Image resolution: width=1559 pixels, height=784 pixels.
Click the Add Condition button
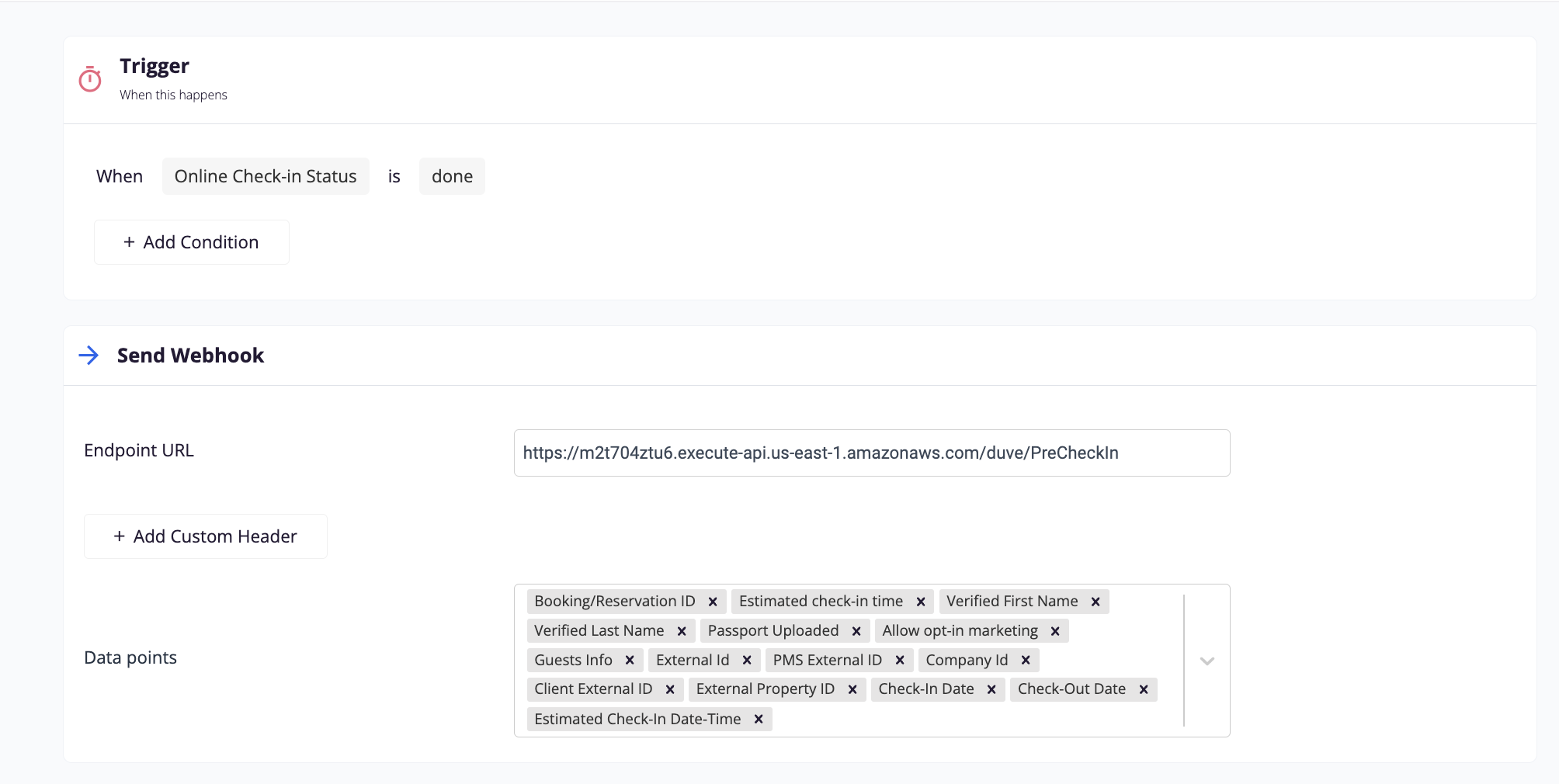click(192, 242)
